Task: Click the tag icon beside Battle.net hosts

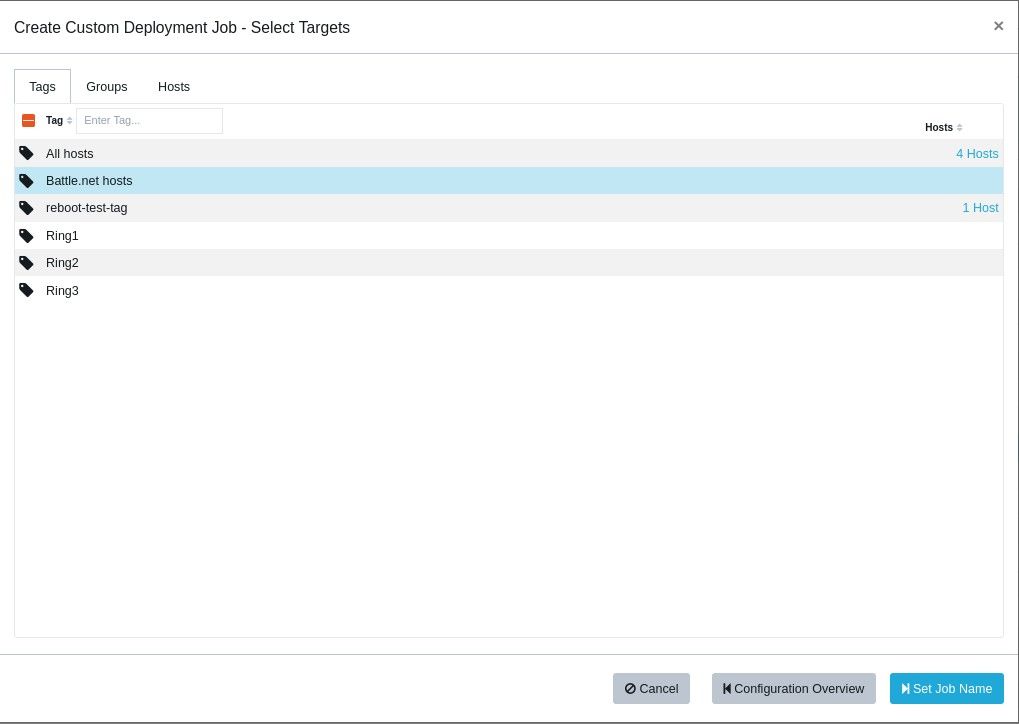Action: pyautogui.click(x=26, y=181)
